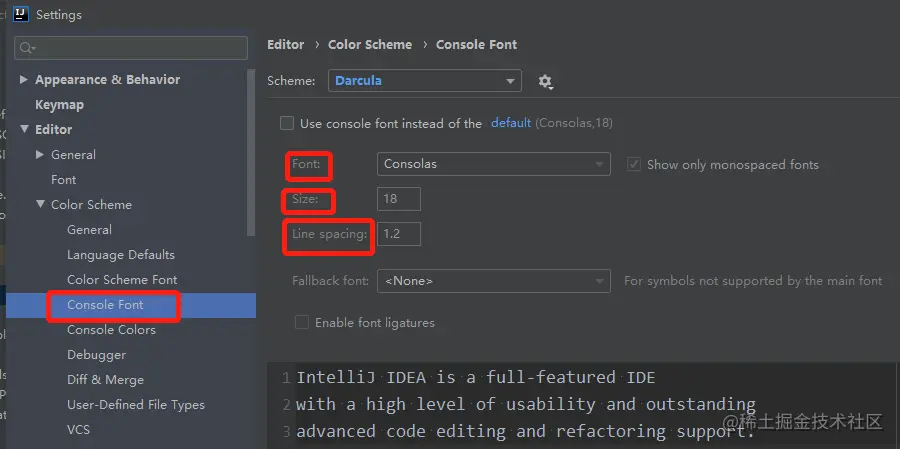900x449 pixels.
Task: Collapse the Editor tree node
Action: click(x=24, y=129)
